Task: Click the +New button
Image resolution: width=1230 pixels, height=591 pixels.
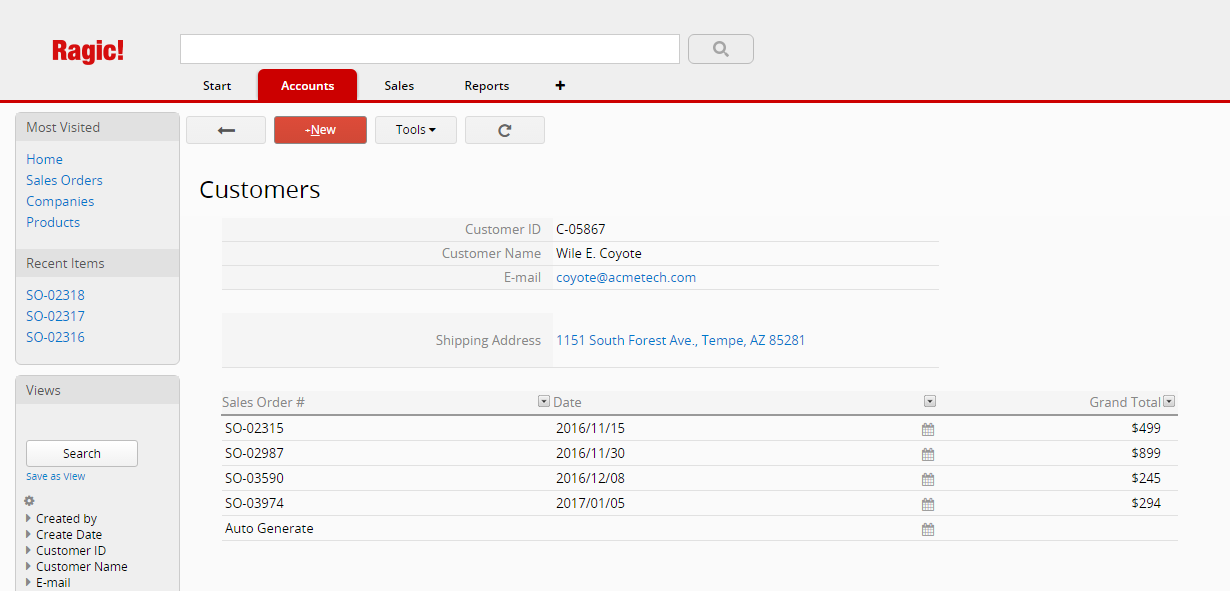Action: click(320, 129)
